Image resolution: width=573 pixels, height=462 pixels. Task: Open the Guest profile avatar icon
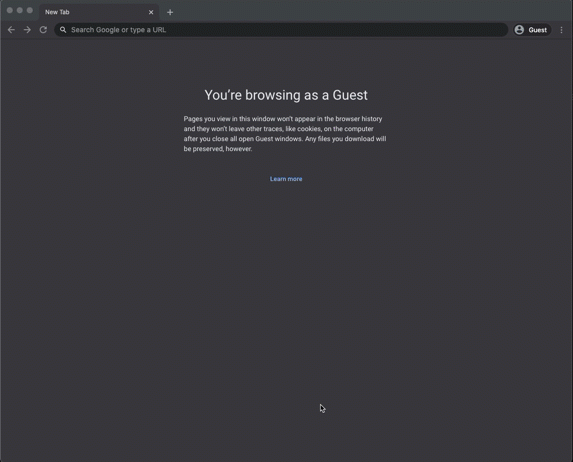tap(519, 30)
